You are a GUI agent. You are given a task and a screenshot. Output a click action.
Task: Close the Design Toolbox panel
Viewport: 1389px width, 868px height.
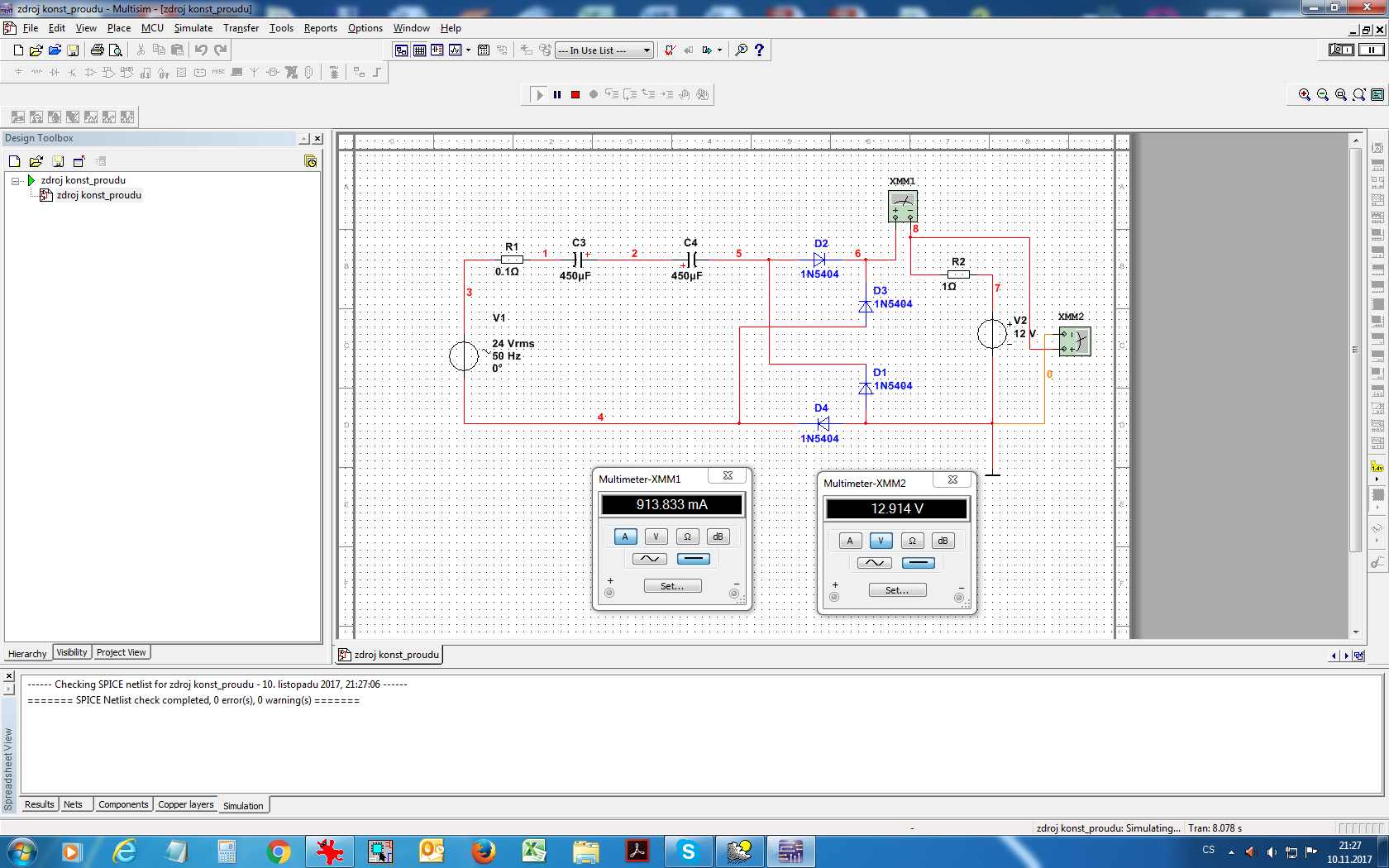(317, 139)
